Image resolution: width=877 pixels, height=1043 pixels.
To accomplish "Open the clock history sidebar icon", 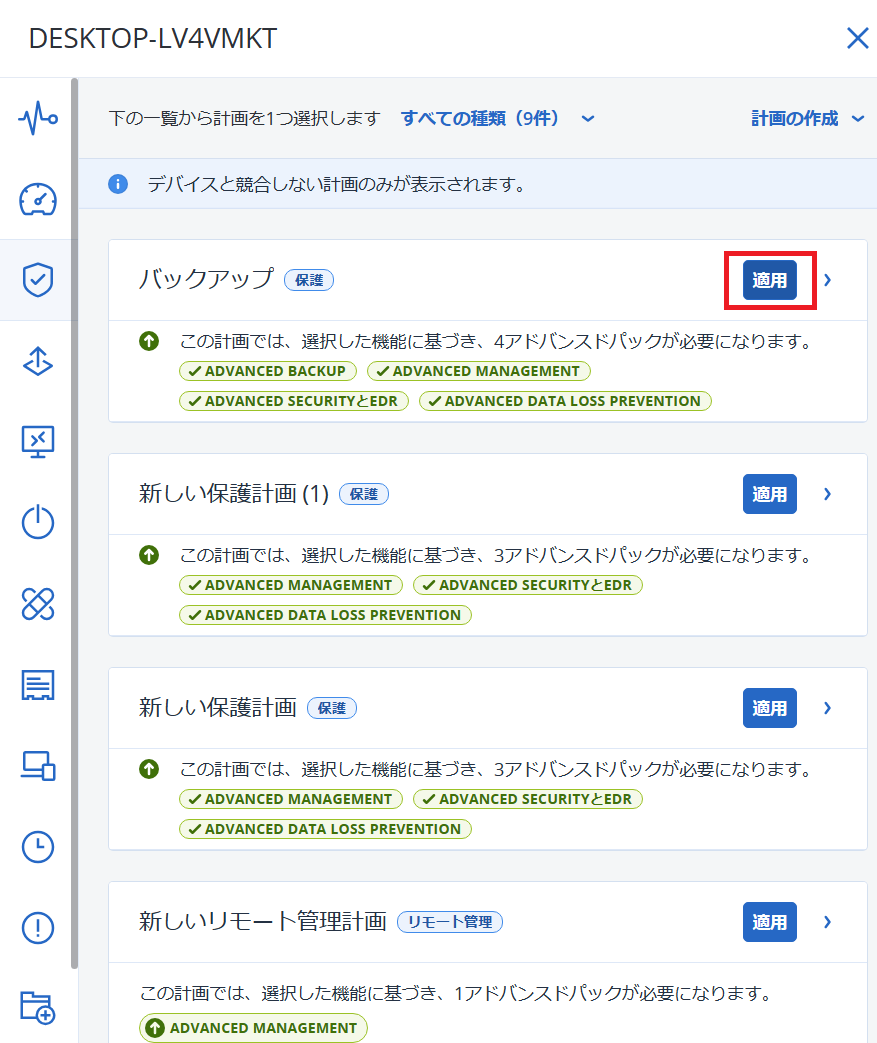I will 38,847.
